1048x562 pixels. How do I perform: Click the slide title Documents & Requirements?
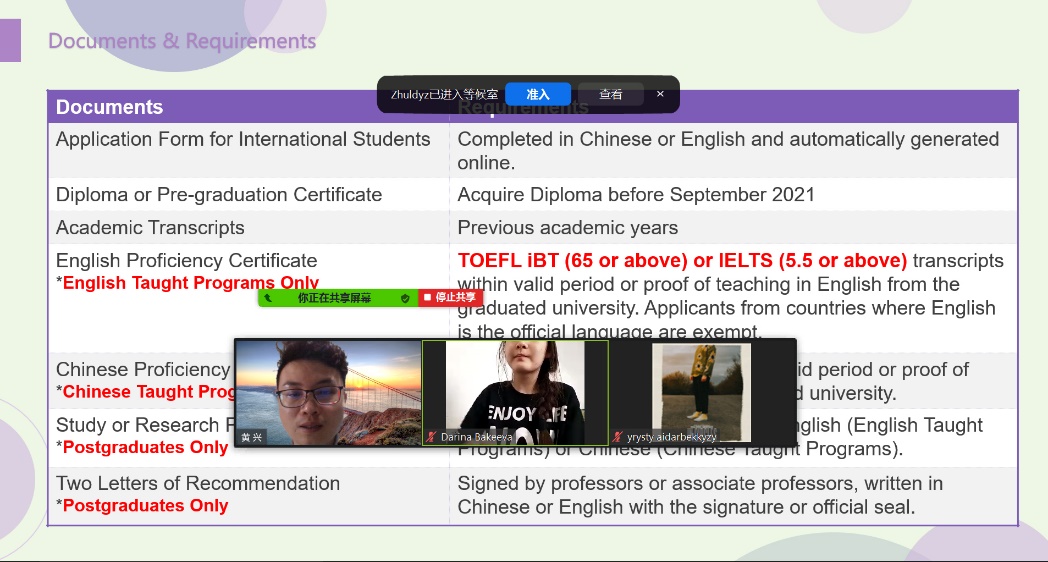click(182, 41)
